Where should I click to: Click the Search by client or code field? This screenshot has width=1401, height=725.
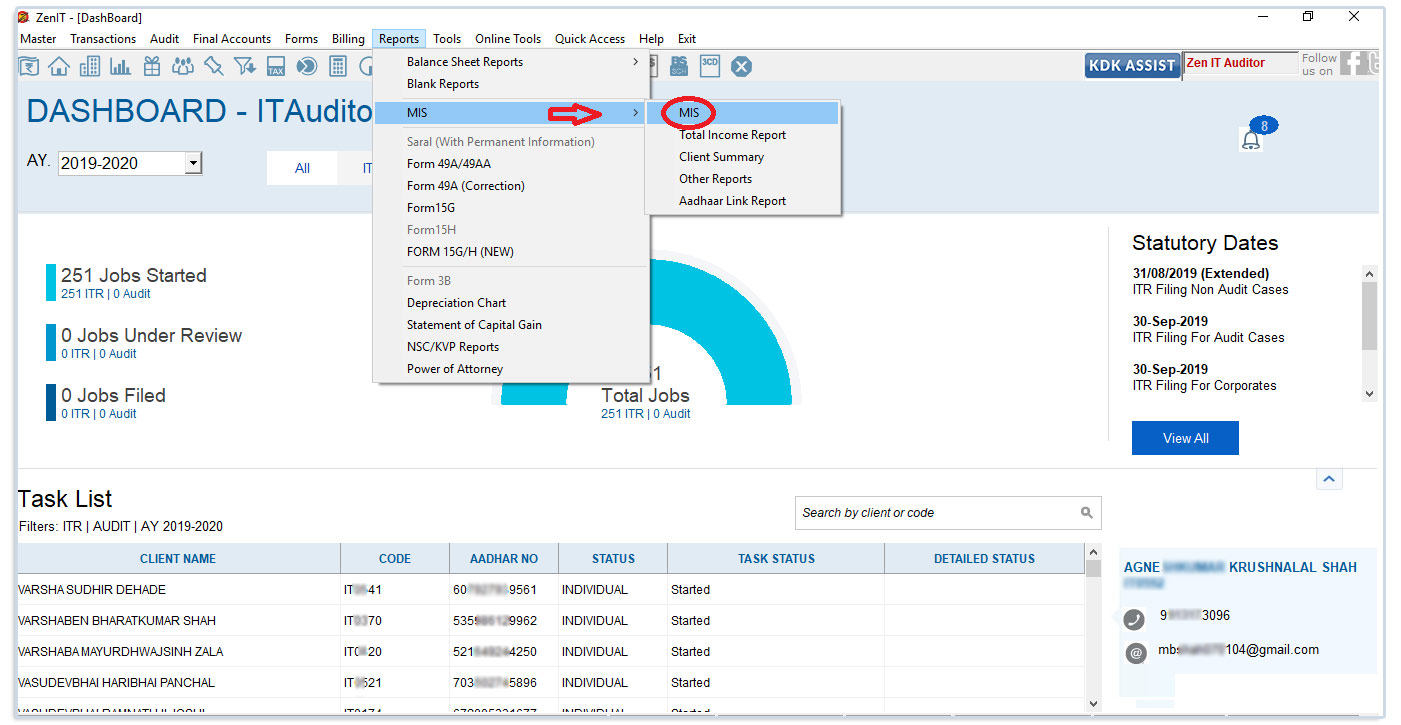tap(948, 513)
